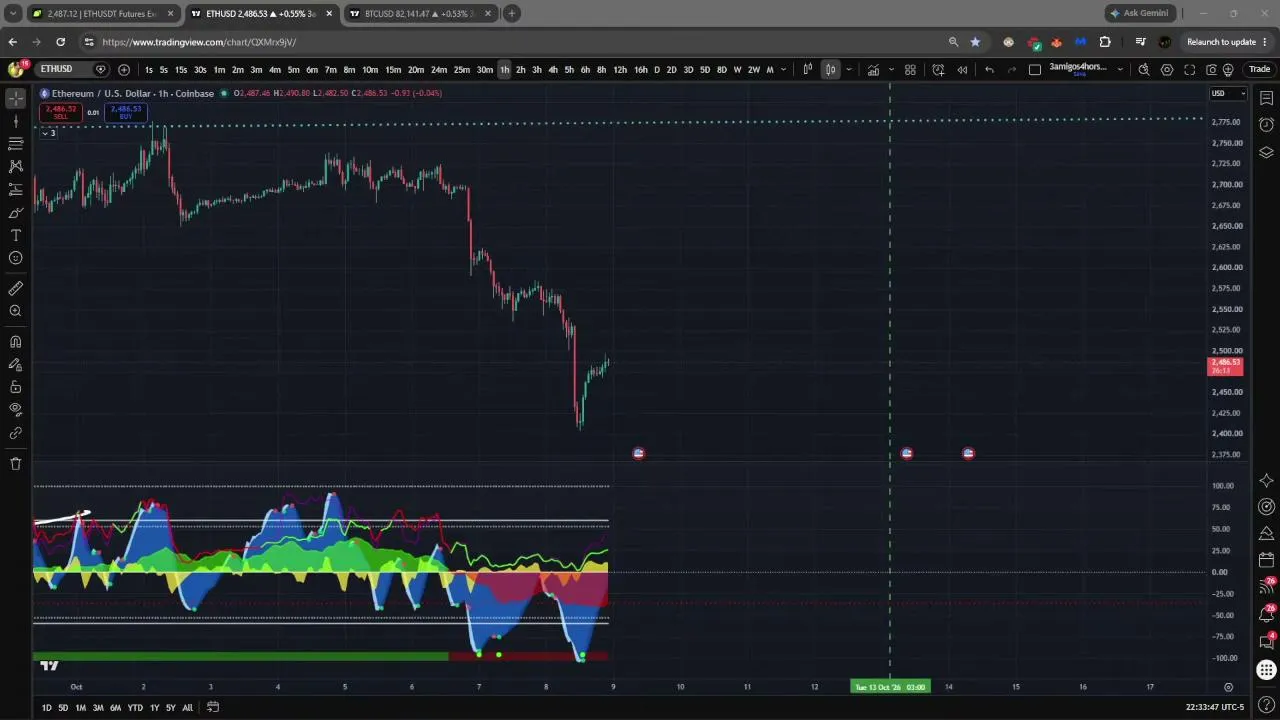Start bar replay mode
This screenshot has height=720, width=1280.
click(x=962, y=70)
